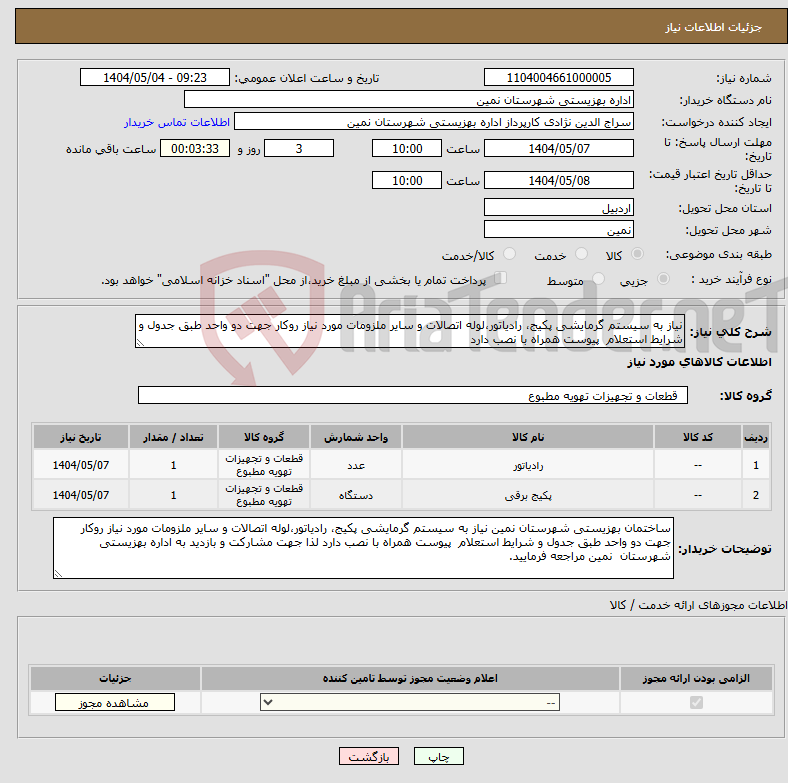Click the جزئیات اطلاعات نیاز header bar

401,26
